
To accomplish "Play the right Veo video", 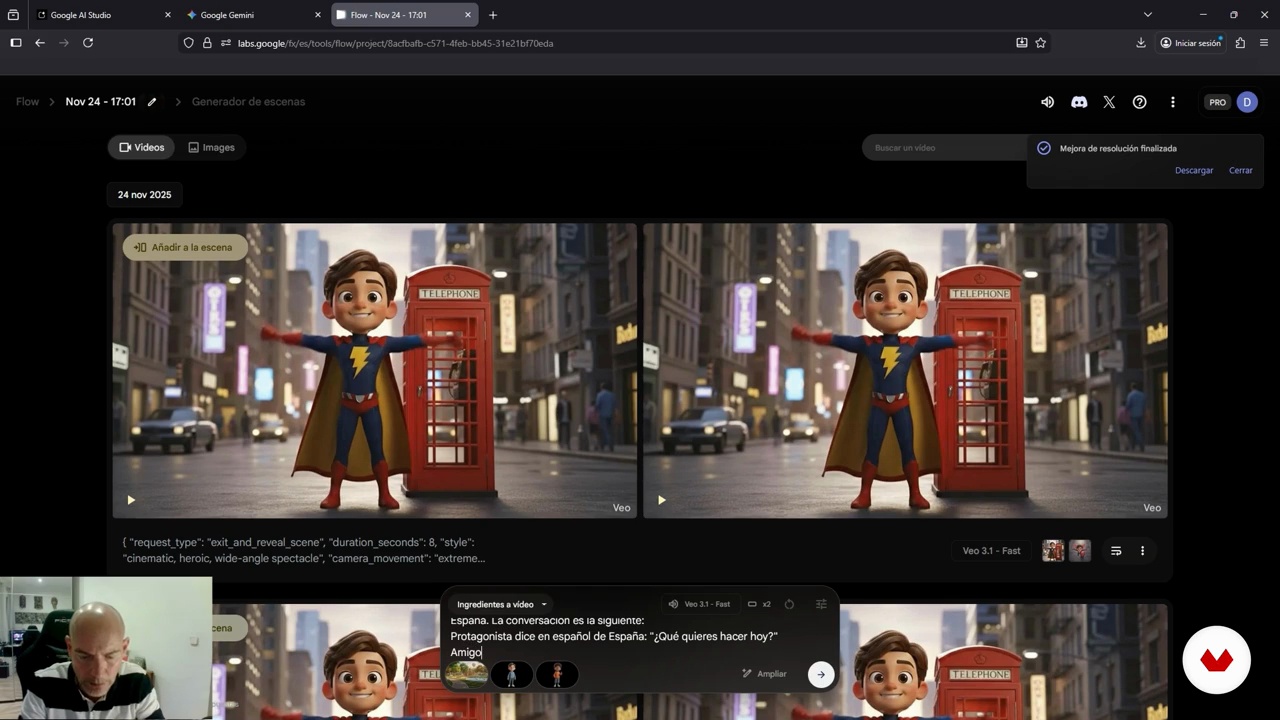I will click(661, 500).
